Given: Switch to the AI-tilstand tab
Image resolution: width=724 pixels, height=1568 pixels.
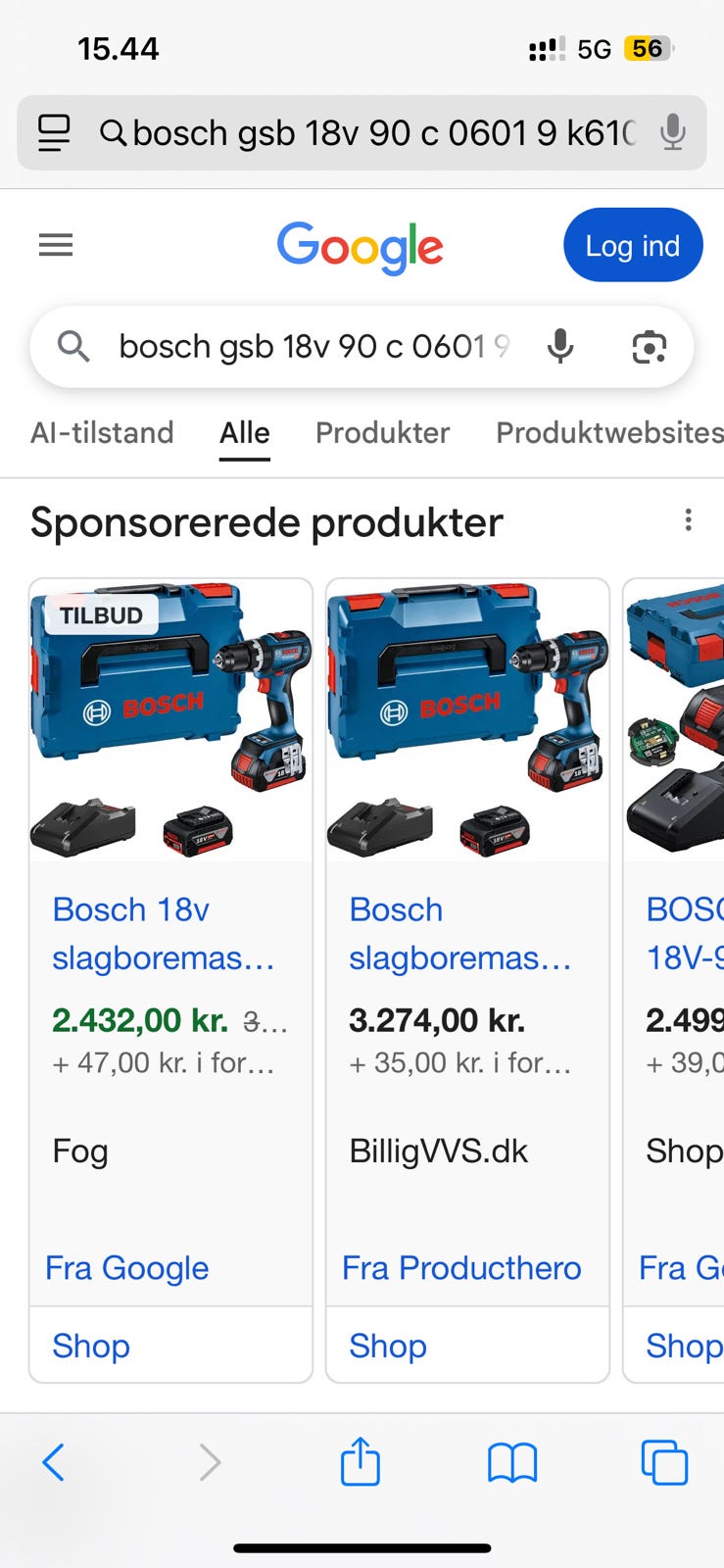Looking at the screenshot, I should click(102, 432).
